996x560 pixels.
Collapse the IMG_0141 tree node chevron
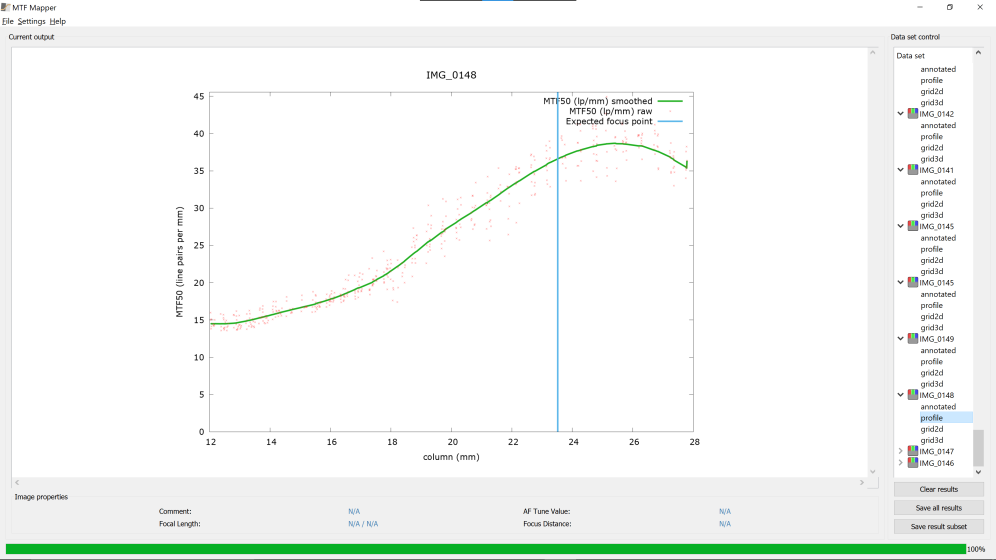[x=900, y=170]
